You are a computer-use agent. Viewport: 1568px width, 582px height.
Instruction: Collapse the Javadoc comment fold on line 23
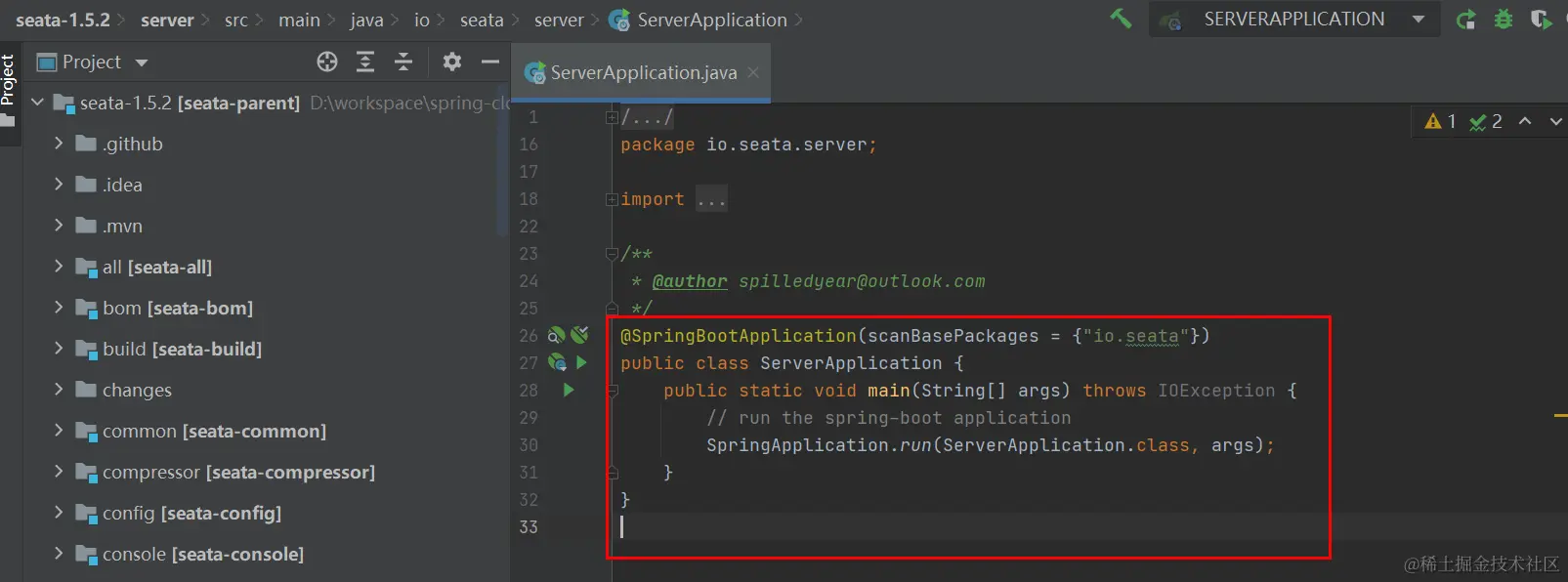[x=612, y=254]
